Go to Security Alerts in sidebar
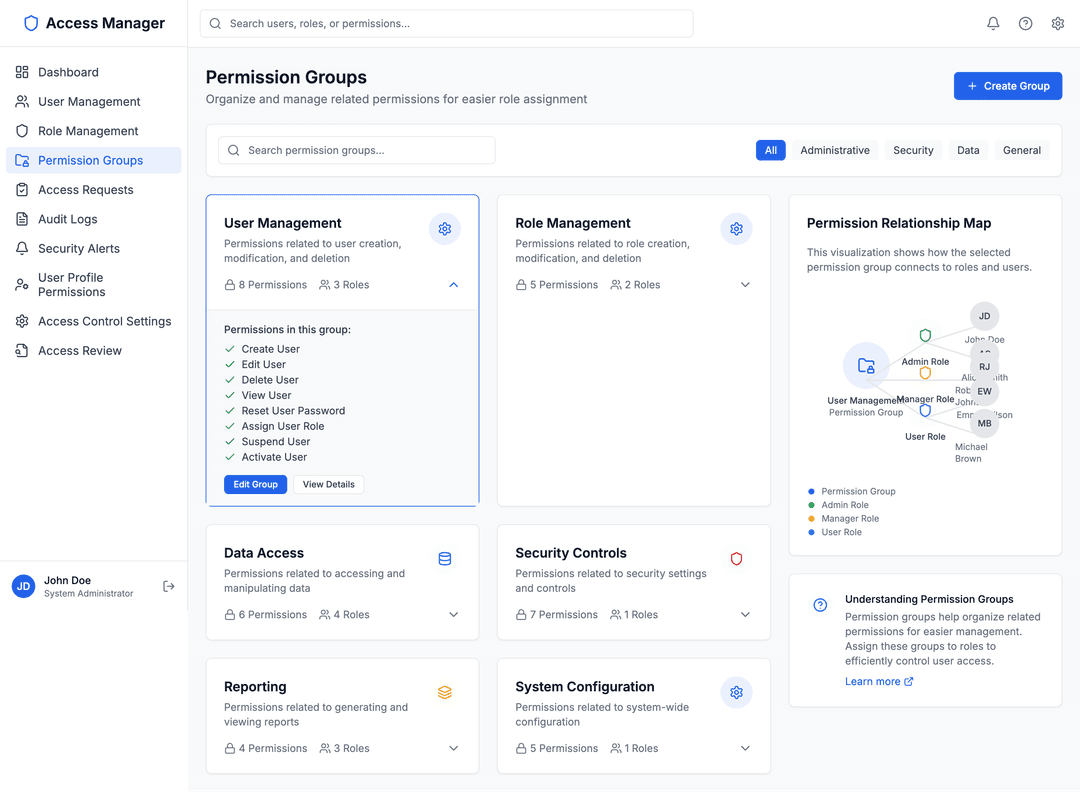Viewport: 1080px width, 792px height. (78, 248)
